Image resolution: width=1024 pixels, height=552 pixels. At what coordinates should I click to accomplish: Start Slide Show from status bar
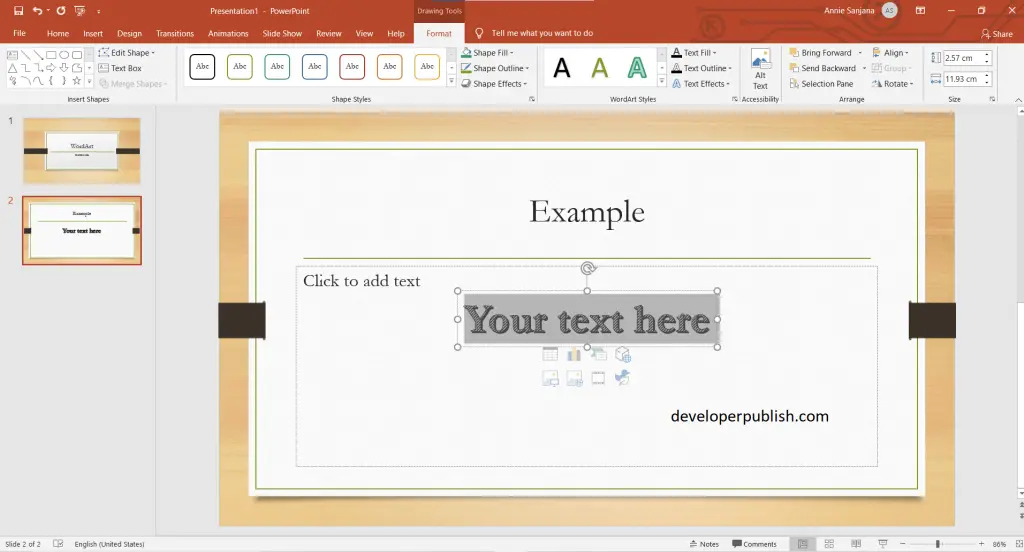click(882, 544)
